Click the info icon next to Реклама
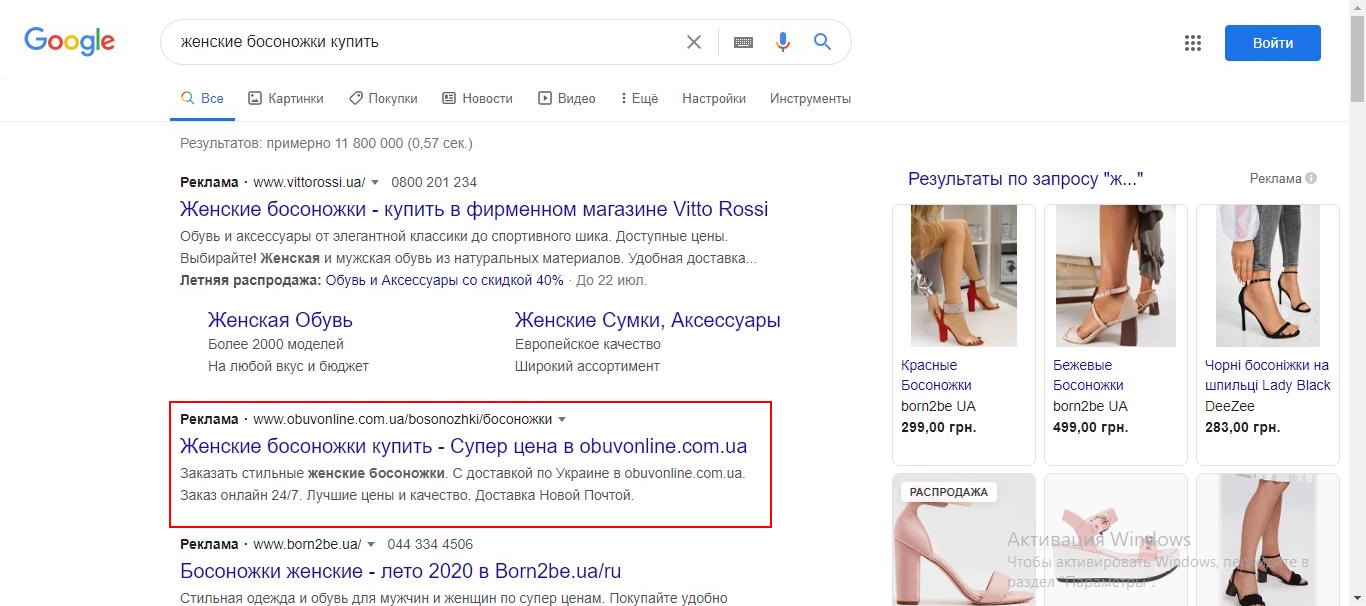Image resolution: width=1366 pixels, height=606 pixels. (x=1311, y=178)
